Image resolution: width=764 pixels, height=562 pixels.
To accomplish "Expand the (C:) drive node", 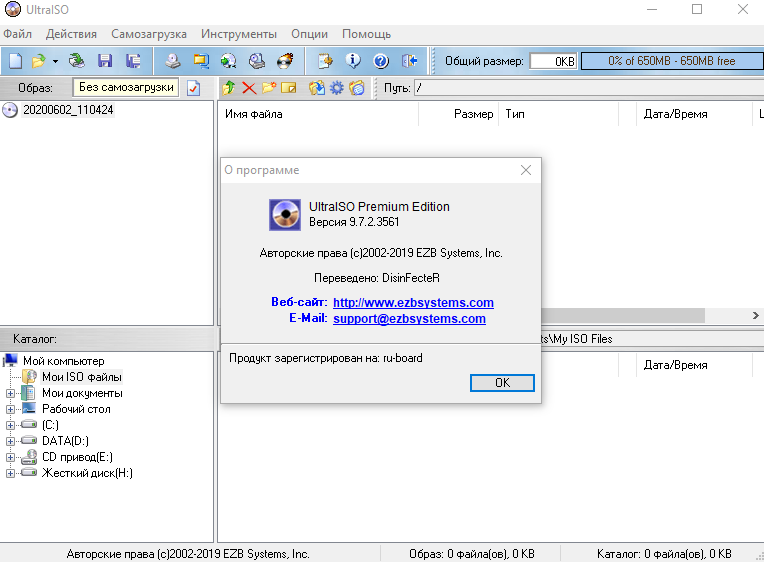I will coord(10,425).
